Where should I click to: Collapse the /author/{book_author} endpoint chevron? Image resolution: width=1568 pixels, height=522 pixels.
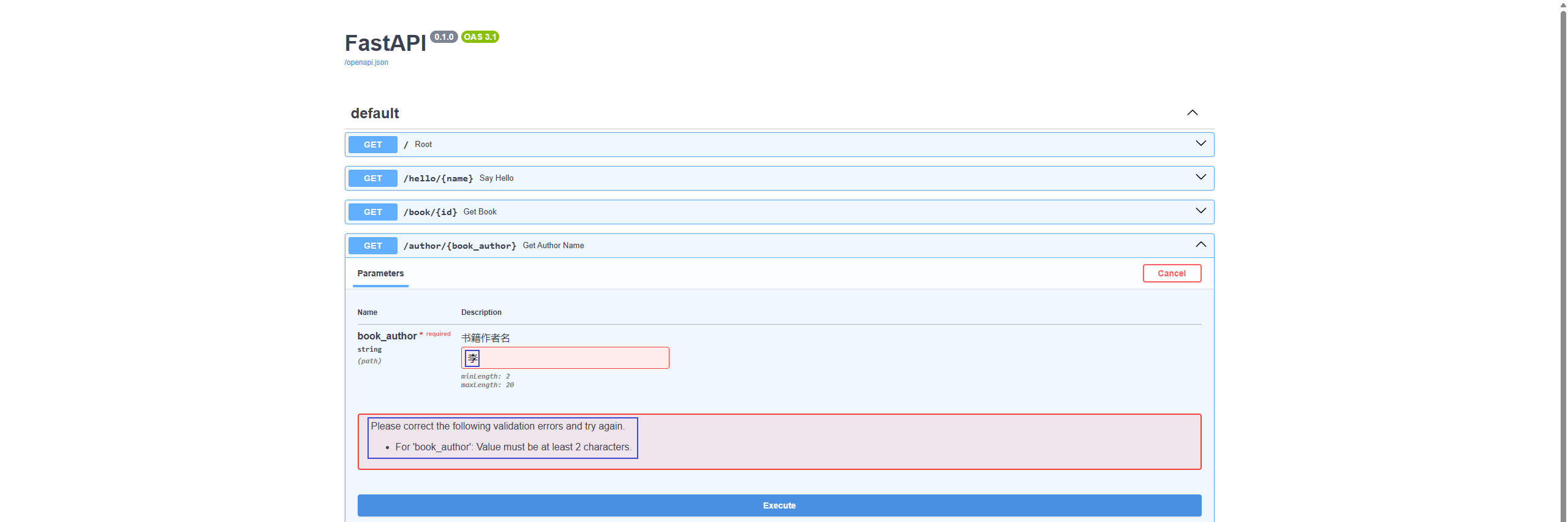pyautogui.click(x=1200, y=244)
